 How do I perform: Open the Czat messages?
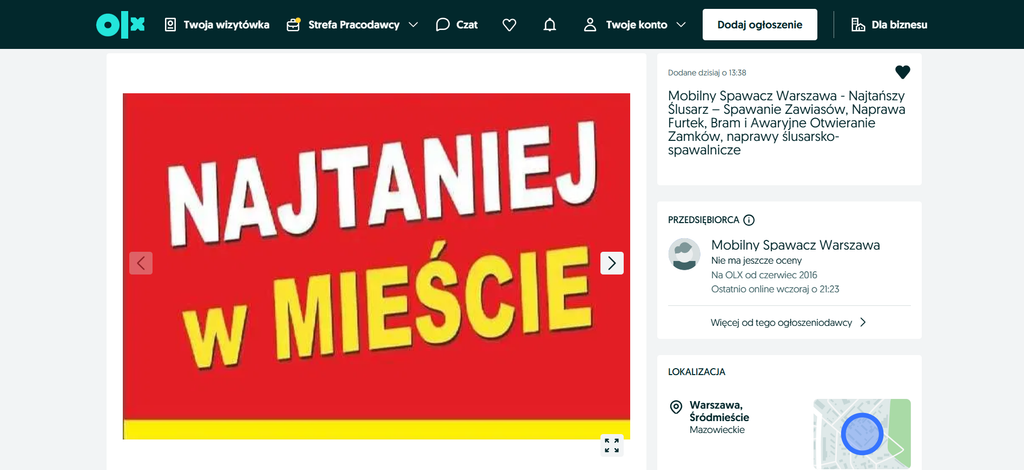[456, 25]
